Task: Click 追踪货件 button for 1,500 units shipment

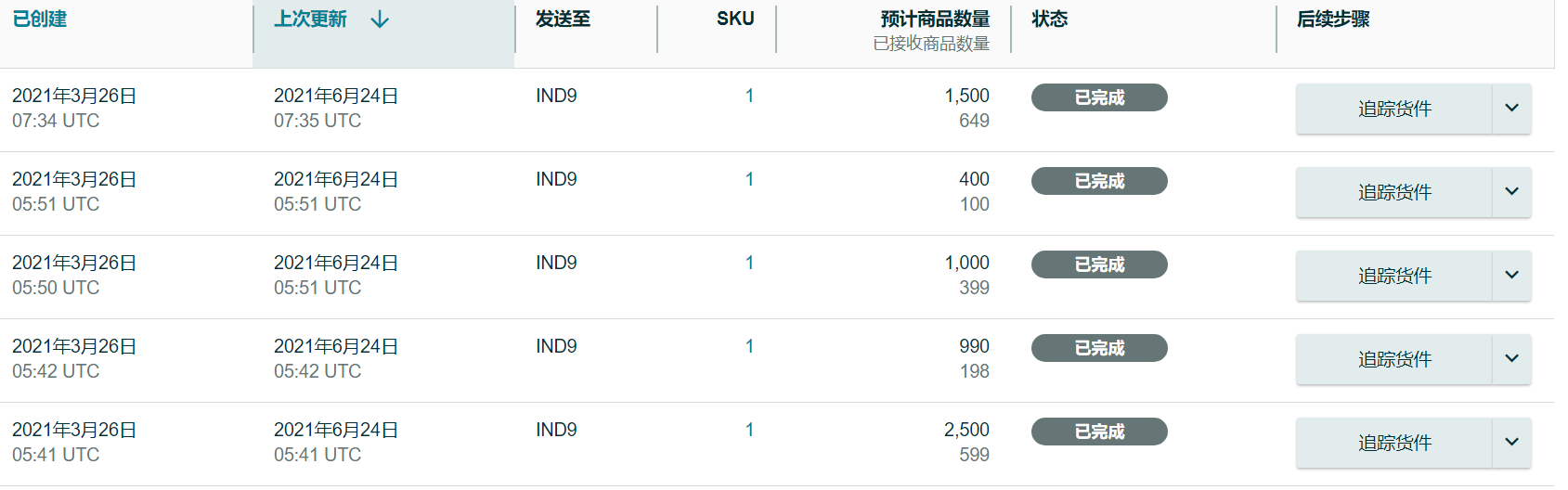Action: 1393,109
